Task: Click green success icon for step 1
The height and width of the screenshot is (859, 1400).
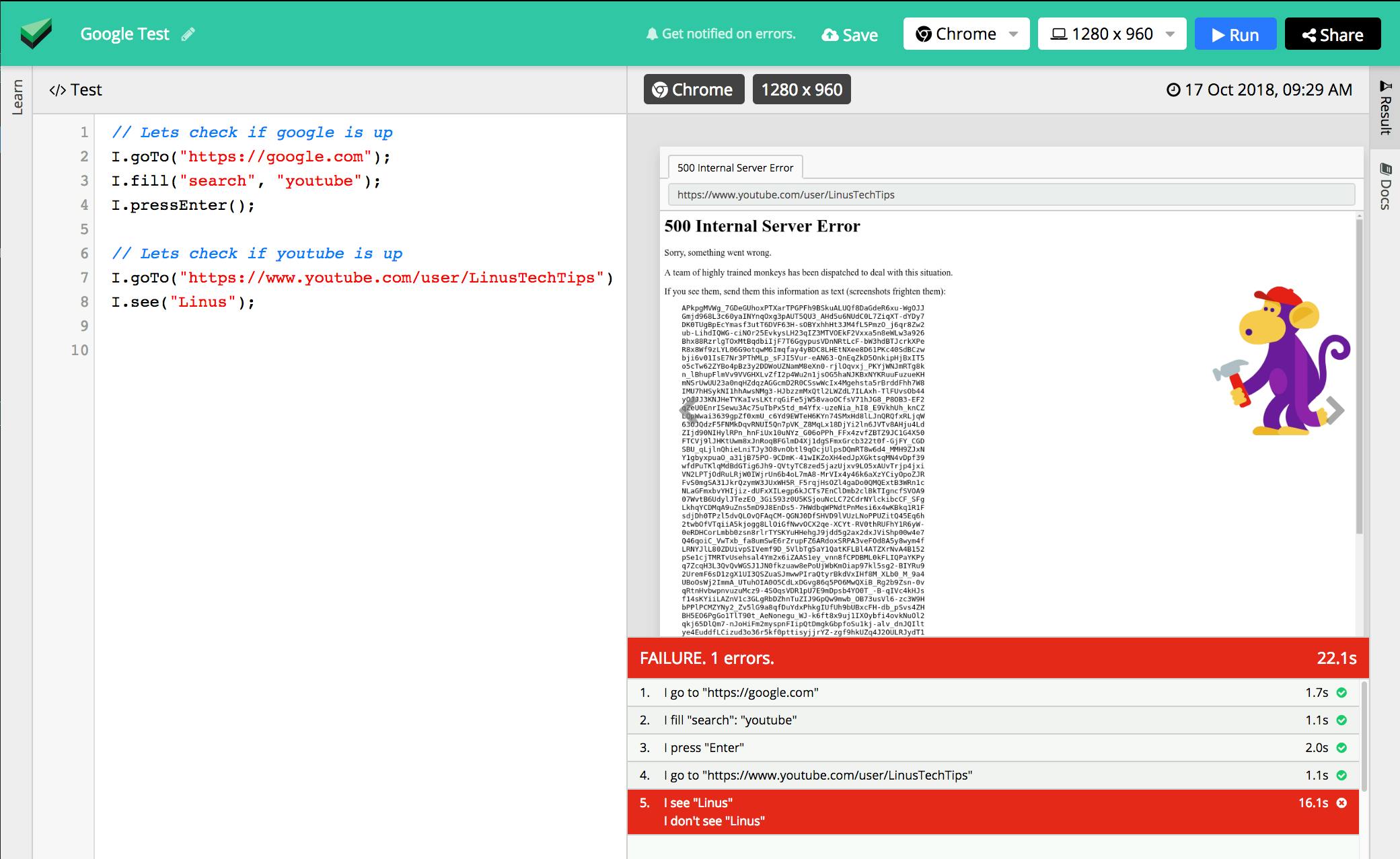Action: [1341, 693]
